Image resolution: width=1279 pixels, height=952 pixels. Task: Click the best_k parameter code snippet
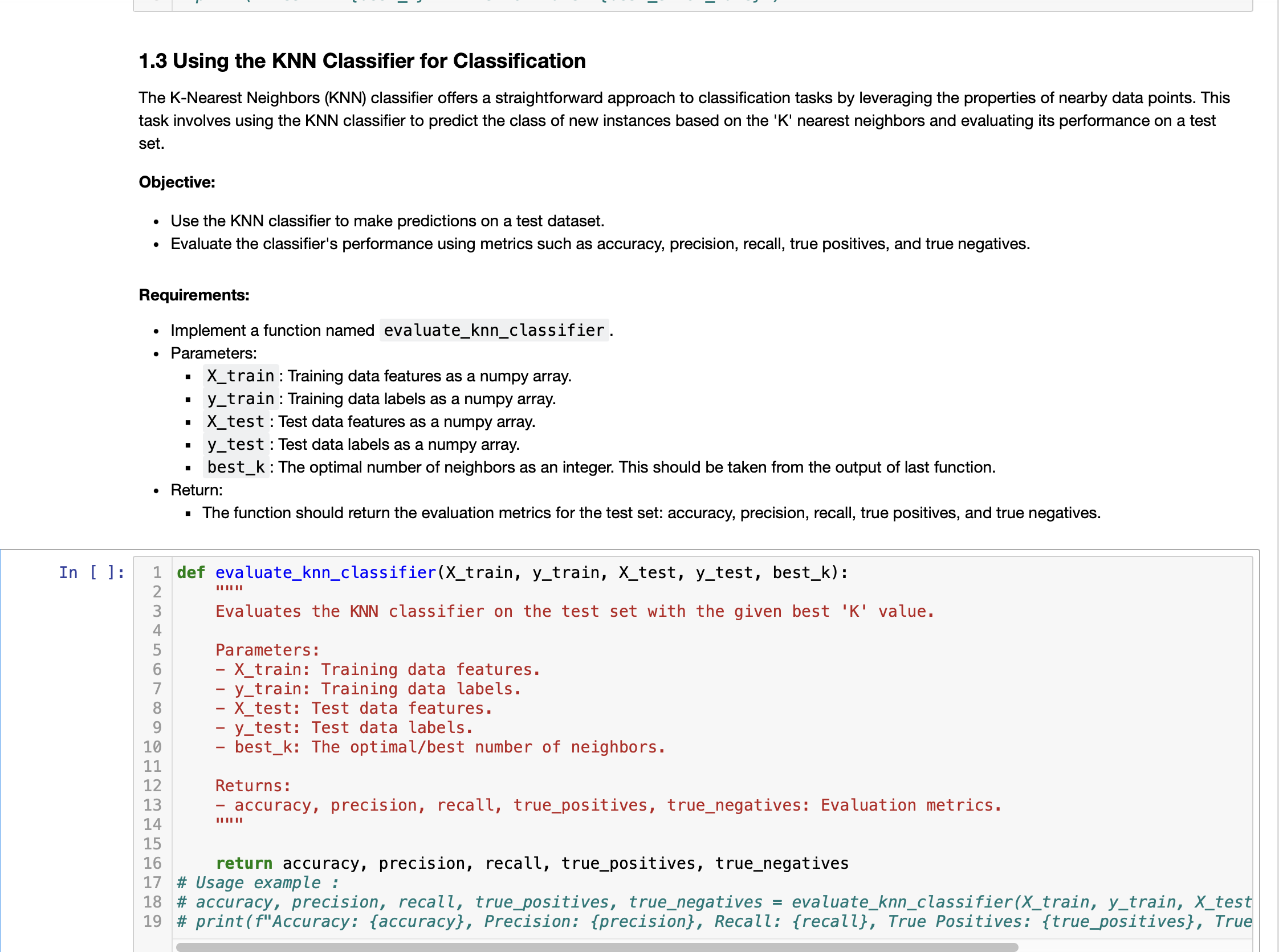point(235,467)
